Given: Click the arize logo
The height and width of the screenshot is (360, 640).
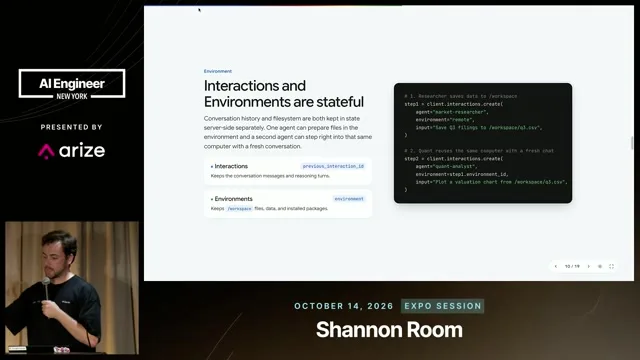Looking at the screenshot, I should point(72,151).
